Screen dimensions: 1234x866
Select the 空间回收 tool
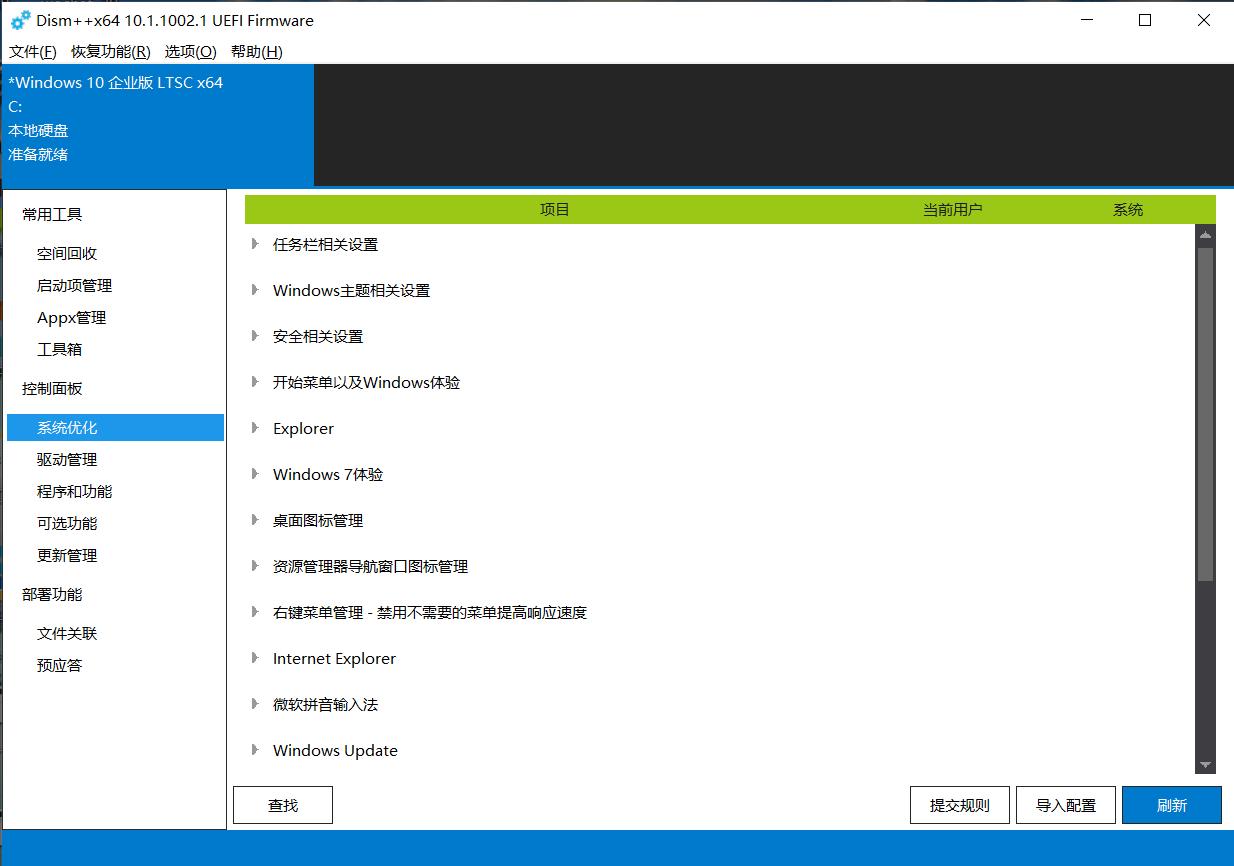pos(66,253)
